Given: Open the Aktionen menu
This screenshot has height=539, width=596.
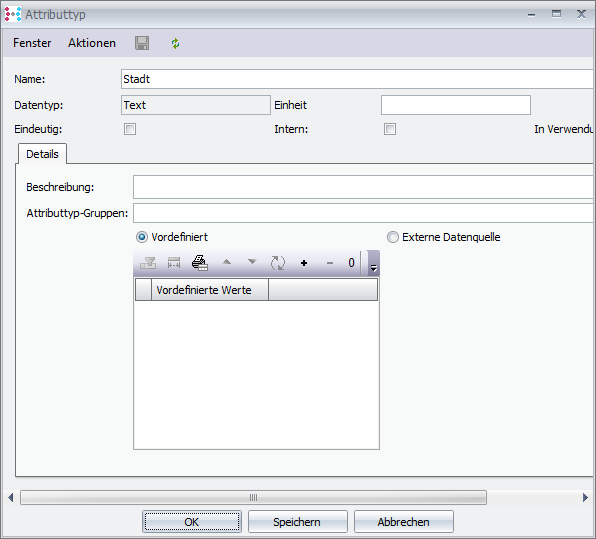Looking at the screenshot, I should click(x=92, y=43).
